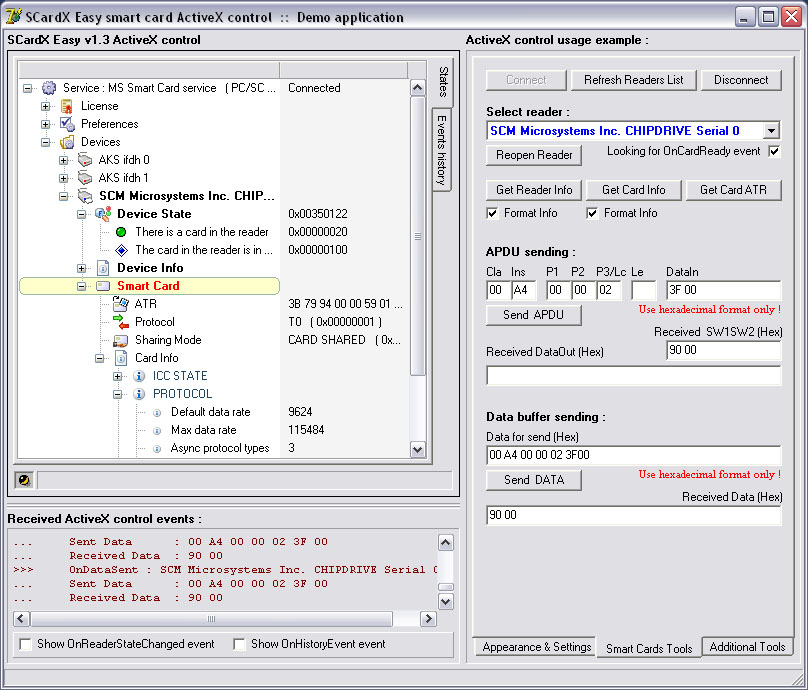Click the tree view vertical scrollbar thumb
The width and height of the screenshot is (808, 690).
coord(418,236)
